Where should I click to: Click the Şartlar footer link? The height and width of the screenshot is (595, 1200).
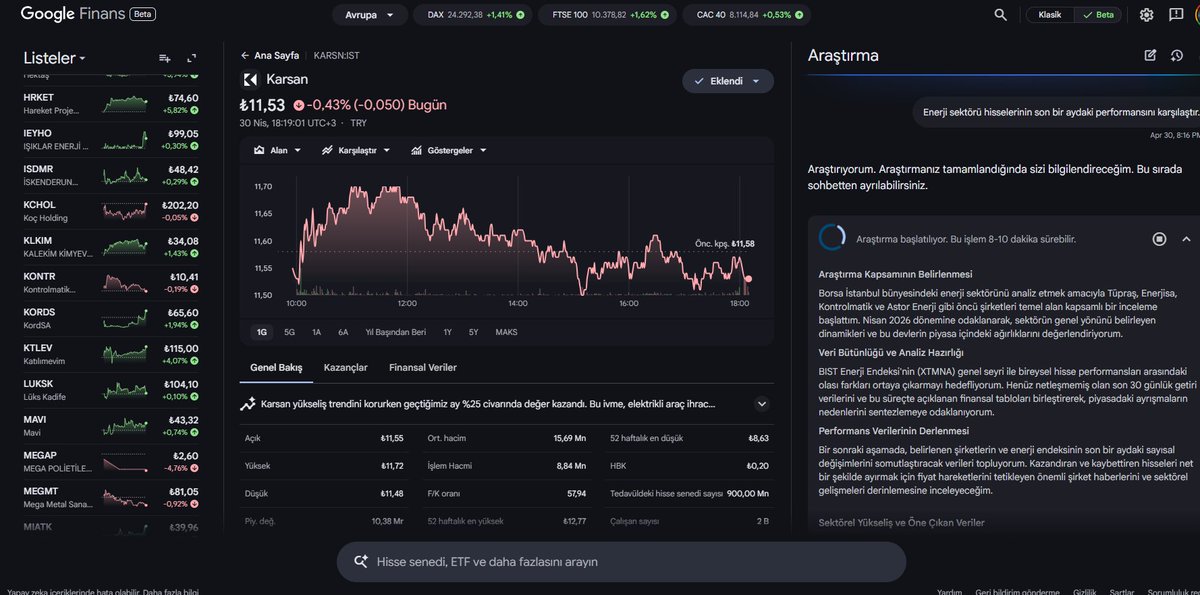point(1122,591)
